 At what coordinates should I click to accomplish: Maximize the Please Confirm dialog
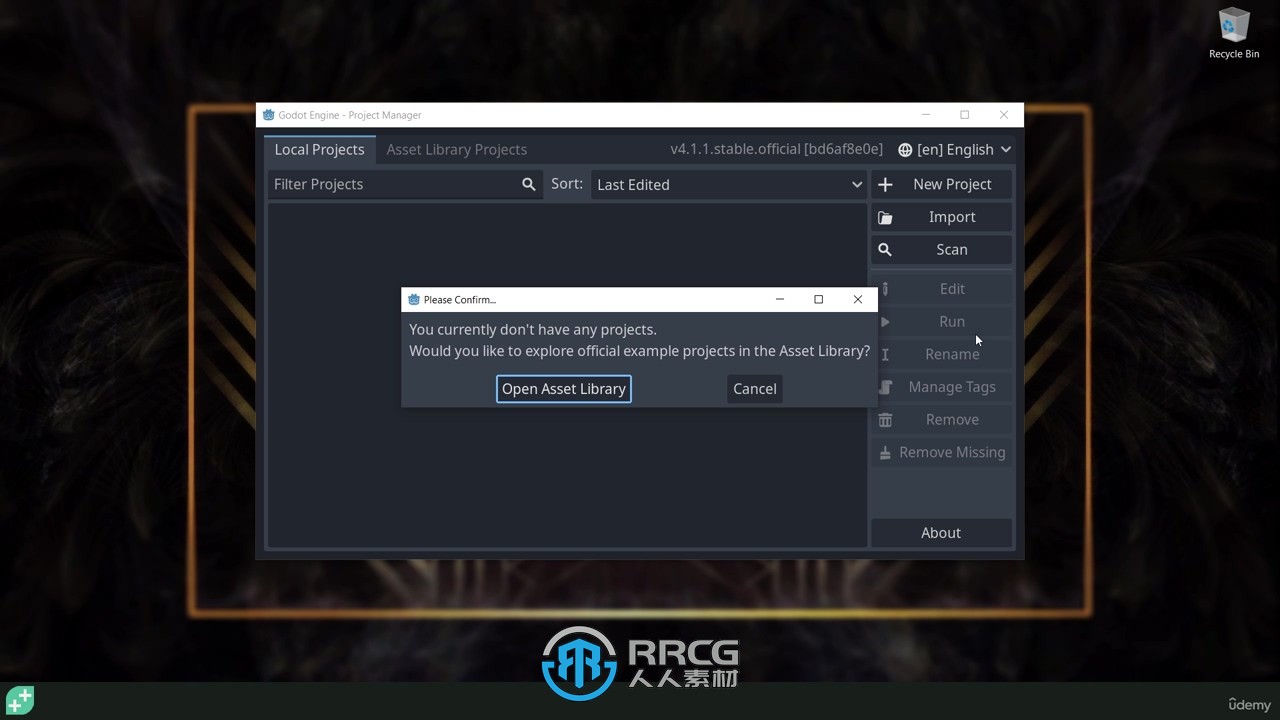point(819,299)
